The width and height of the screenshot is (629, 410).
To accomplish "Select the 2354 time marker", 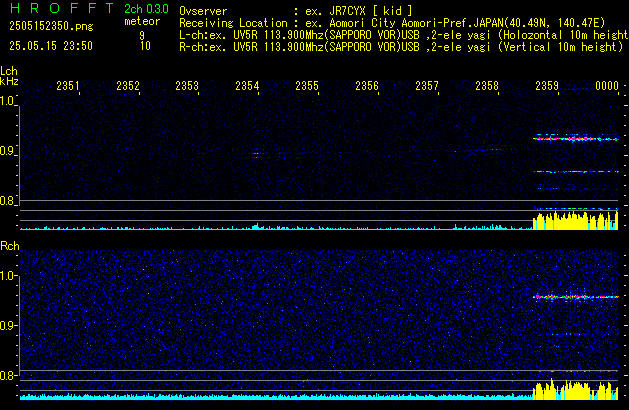I will click(x=247, y=85).
